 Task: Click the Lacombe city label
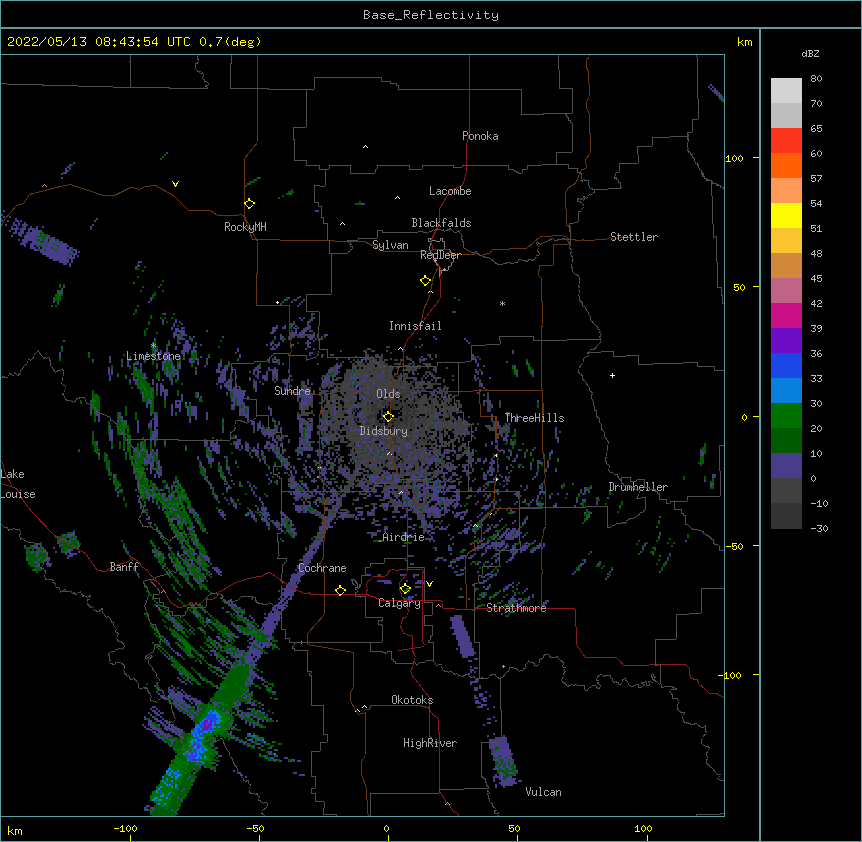click(450, 191)
